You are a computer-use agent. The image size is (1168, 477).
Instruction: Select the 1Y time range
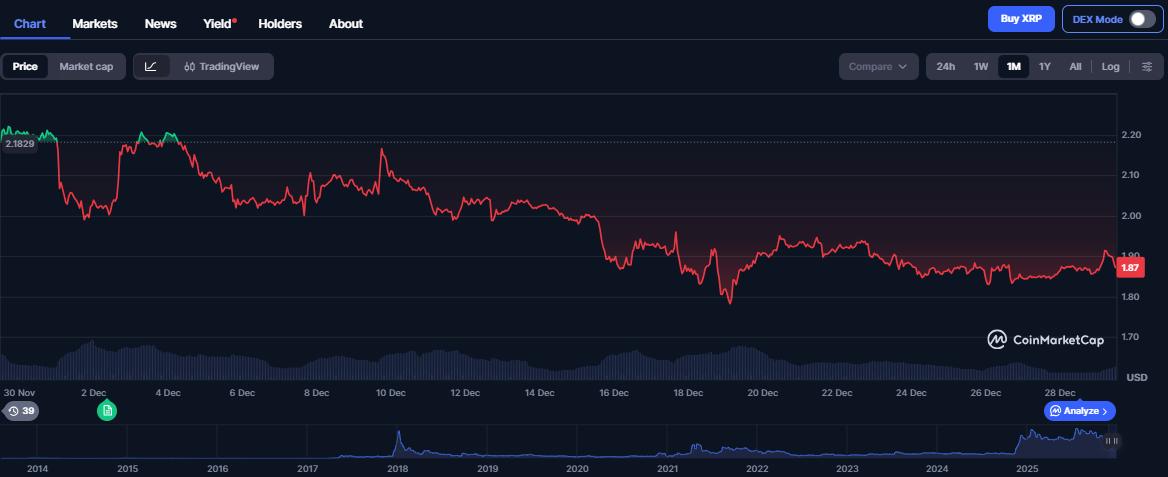(1045, 67)
